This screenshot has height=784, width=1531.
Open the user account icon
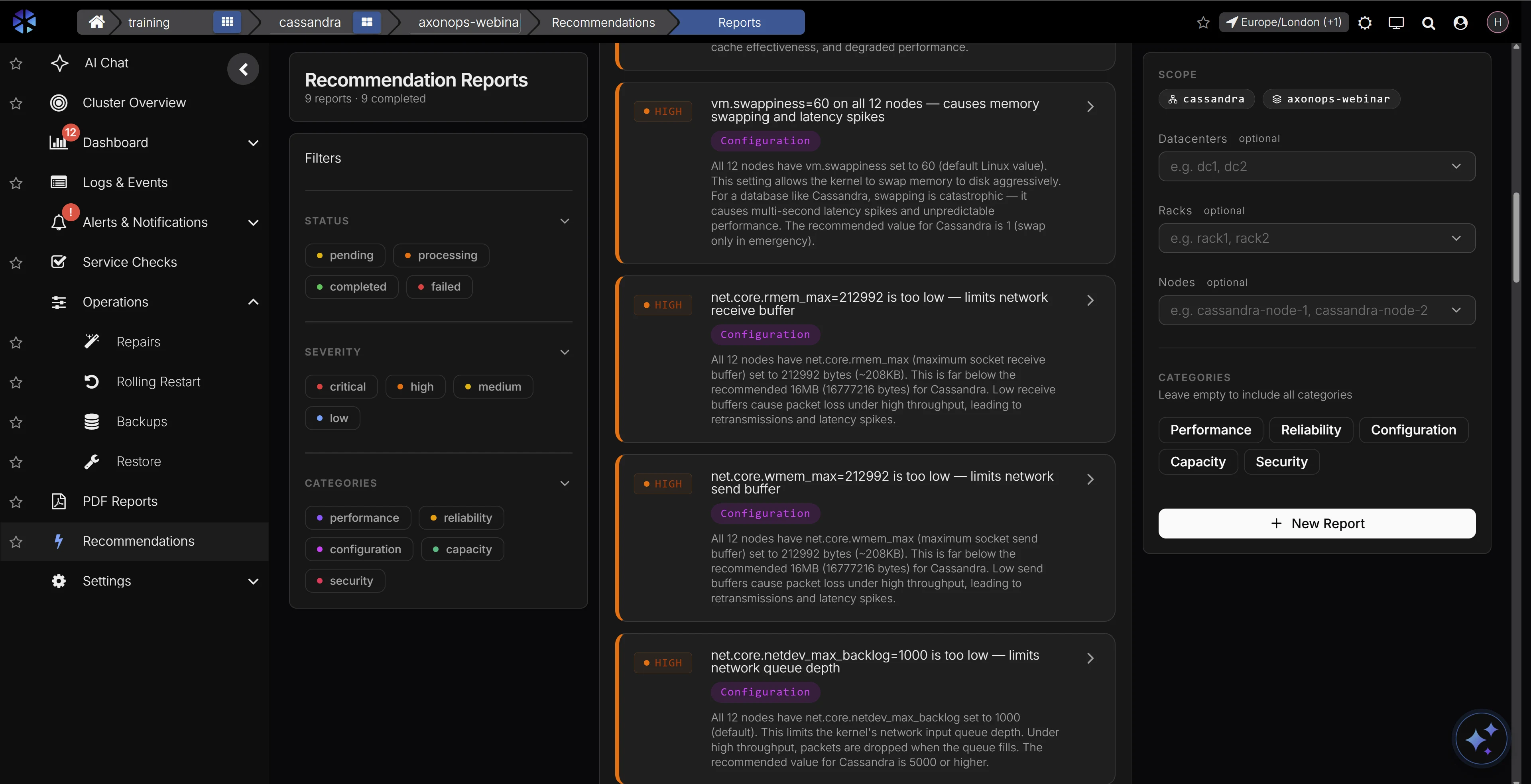1460,23
